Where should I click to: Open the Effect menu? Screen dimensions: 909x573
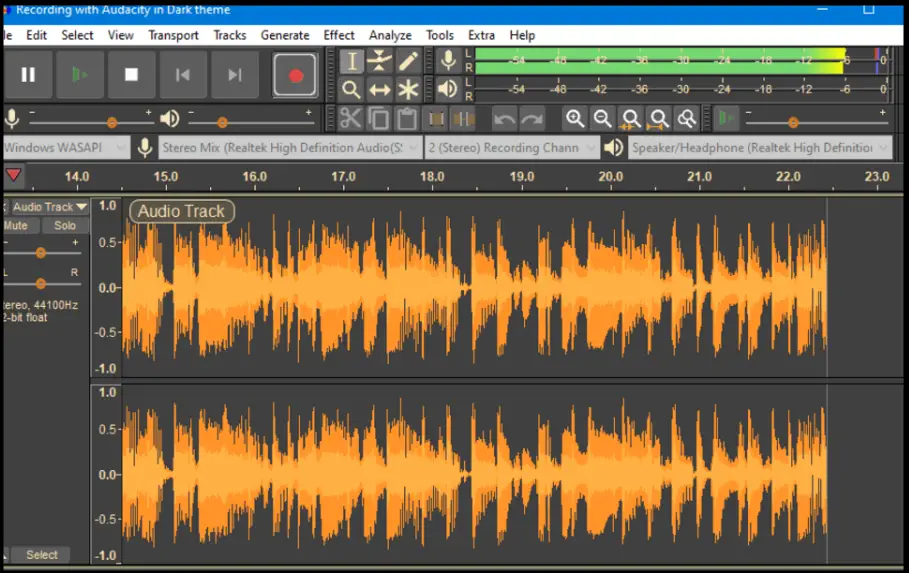coord(339,35)
